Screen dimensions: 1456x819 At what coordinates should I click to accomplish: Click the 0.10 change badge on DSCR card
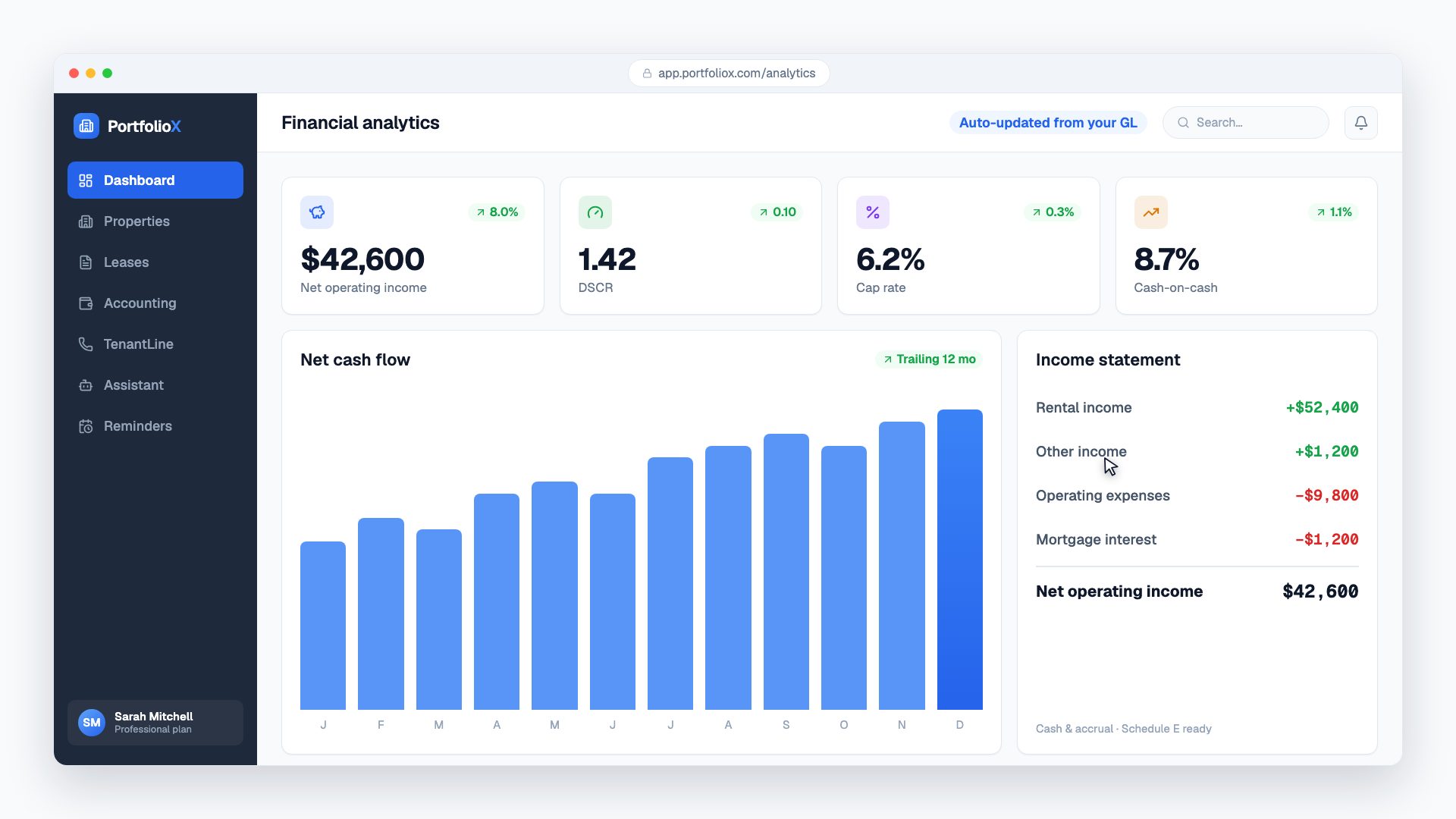(x=777, y=212)
